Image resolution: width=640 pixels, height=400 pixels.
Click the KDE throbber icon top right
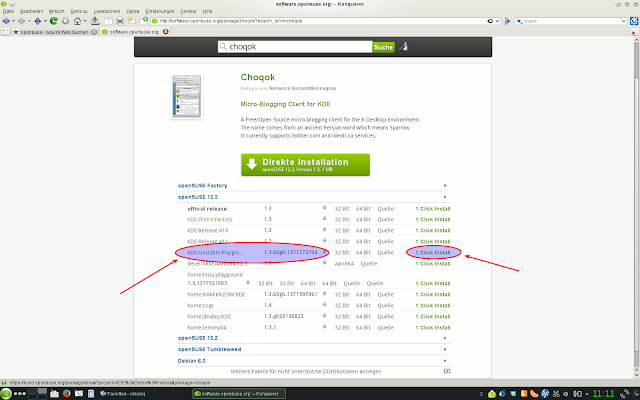coord(634,21)
